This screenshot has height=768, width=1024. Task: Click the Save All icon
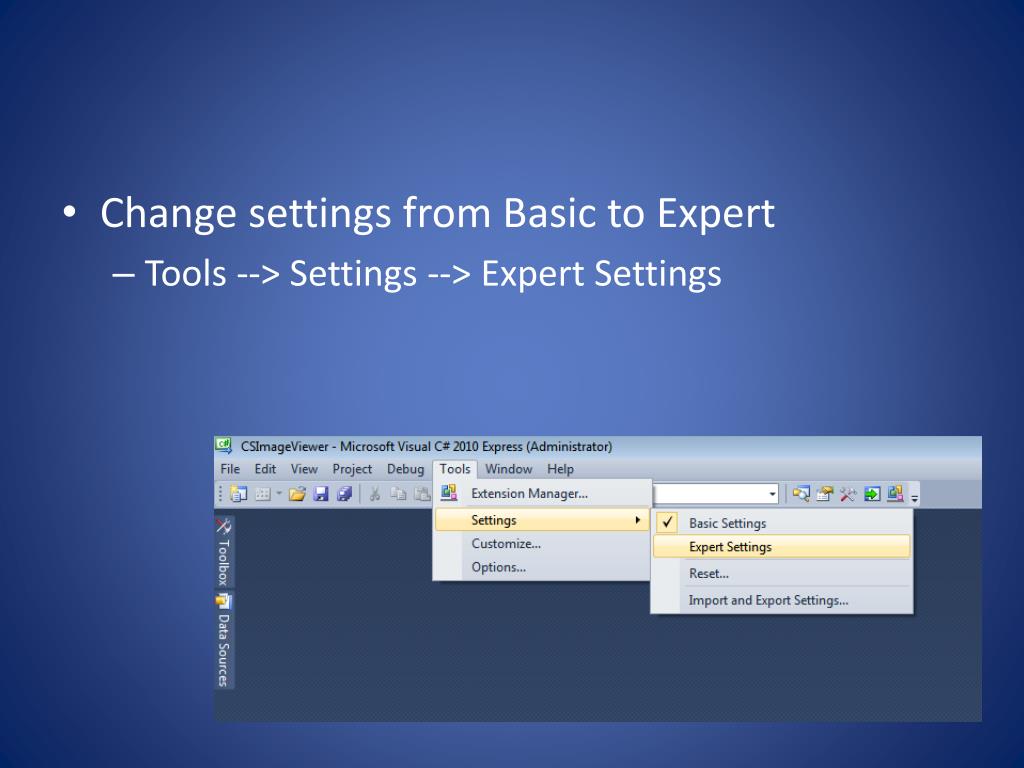pos(343,493)
